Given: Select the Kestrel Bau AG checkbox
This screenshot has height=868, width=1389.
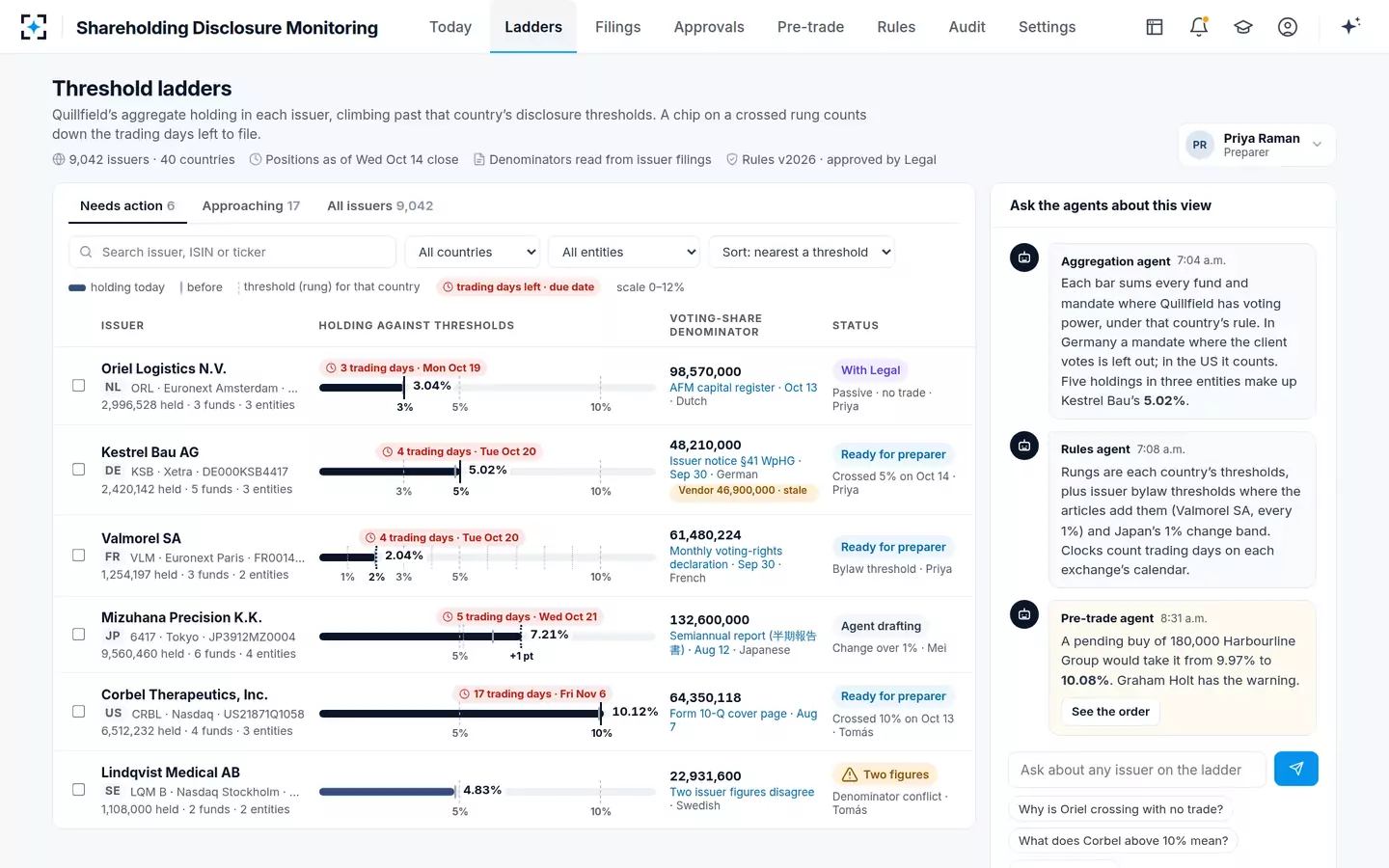Looking at the screenshot, I should [x=79, y=470].
